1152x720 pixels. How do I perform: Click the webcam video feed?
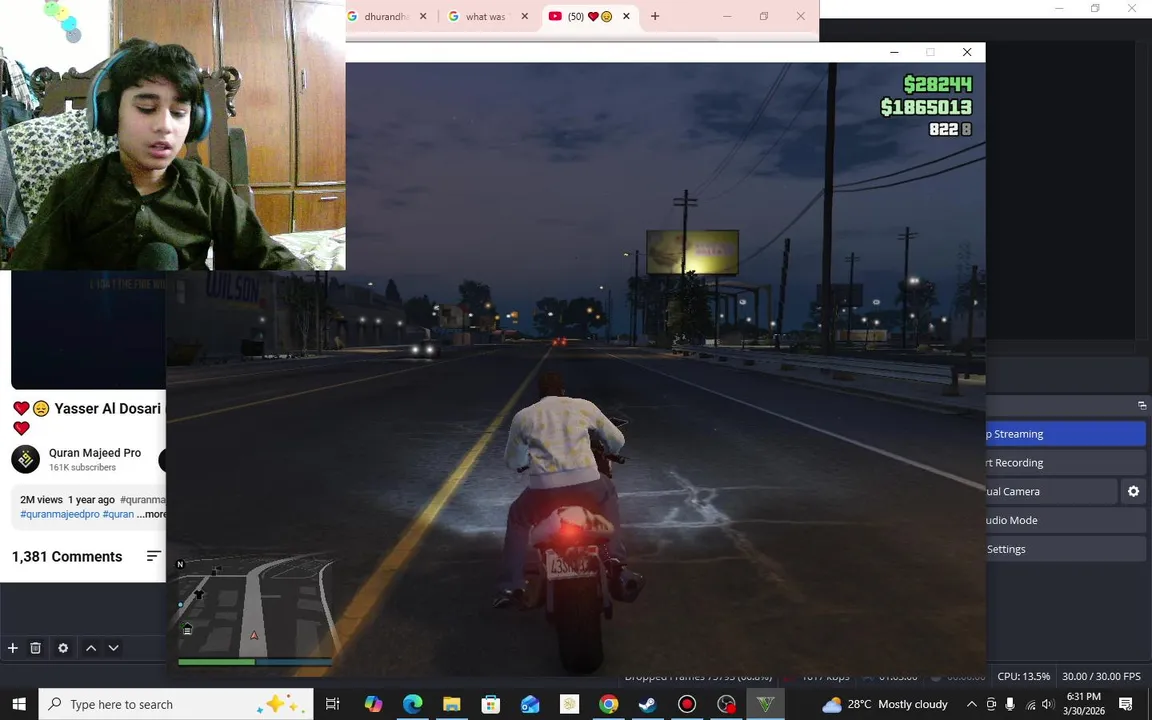173,135
